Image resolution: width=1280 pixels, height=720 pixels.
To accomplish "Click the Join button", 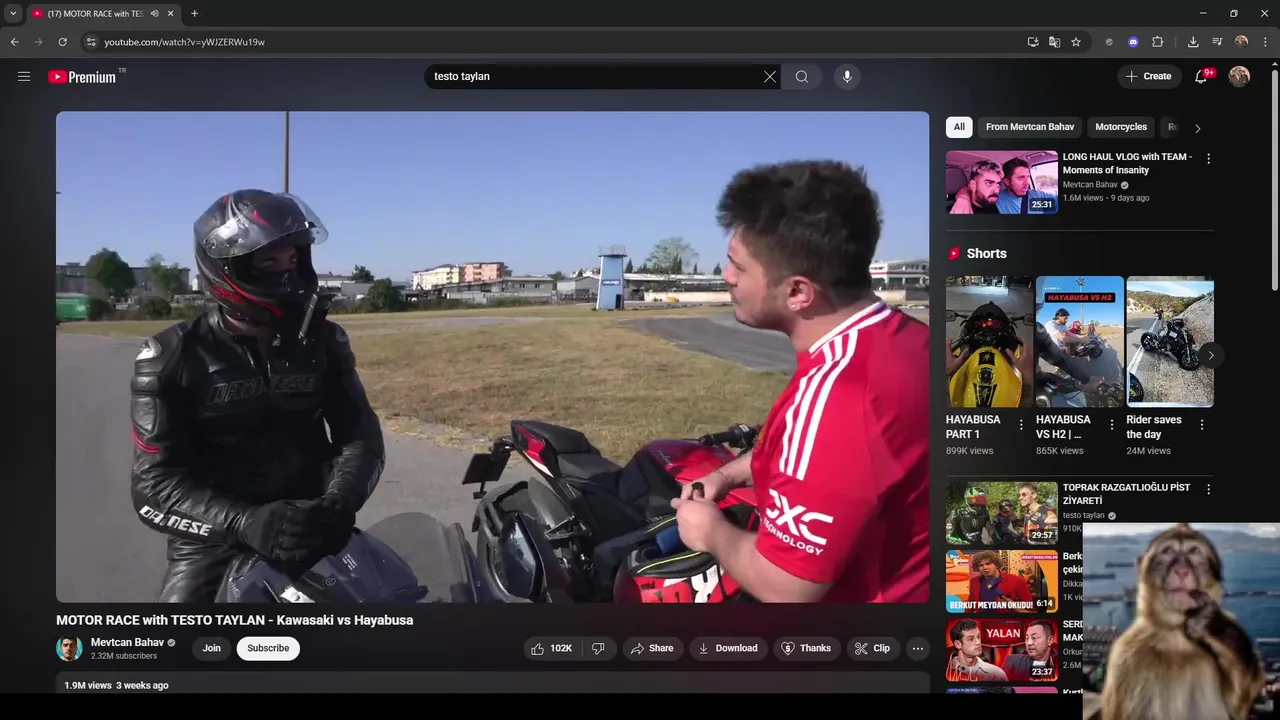I will click(x=212, y=648).
